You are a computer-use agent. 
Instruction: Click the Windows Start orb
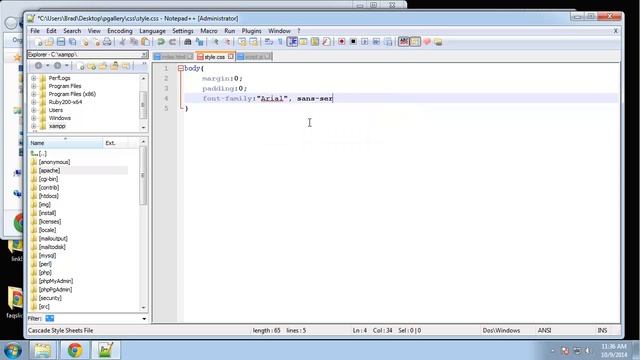tap(13, 350)
